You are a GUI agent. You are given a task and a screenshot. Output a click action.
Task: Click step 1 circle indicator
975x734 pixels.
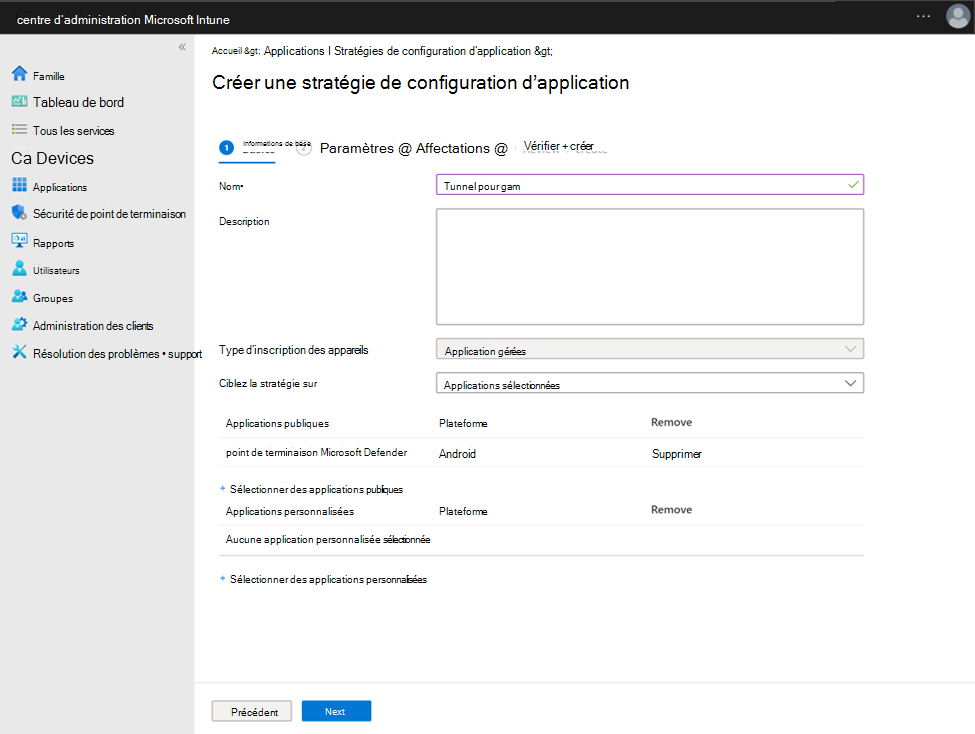point(226,147)
